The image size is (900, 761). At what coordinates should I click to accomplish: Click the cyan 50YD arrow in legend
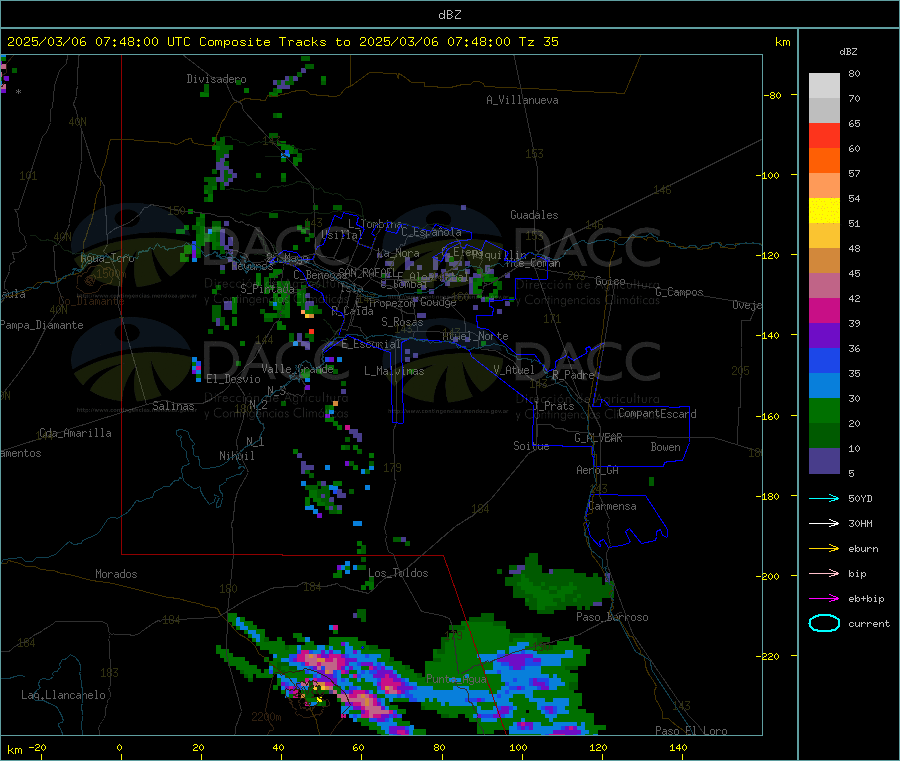pyautogui.click(x=824, y=498)
